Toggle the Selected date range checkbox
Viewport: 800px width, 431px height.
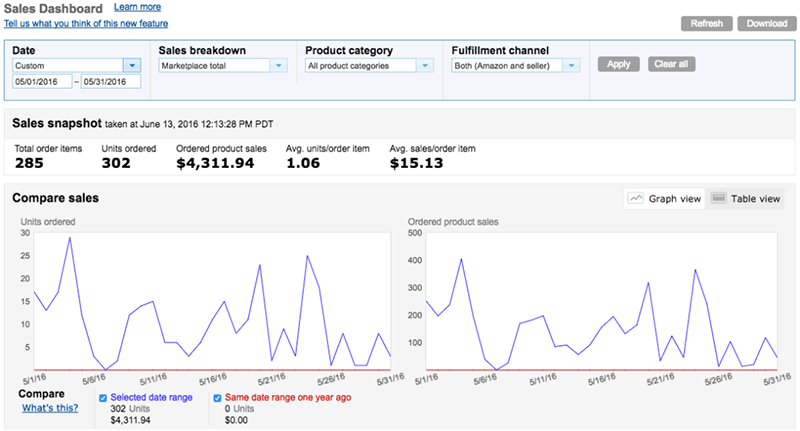(103, 397)
